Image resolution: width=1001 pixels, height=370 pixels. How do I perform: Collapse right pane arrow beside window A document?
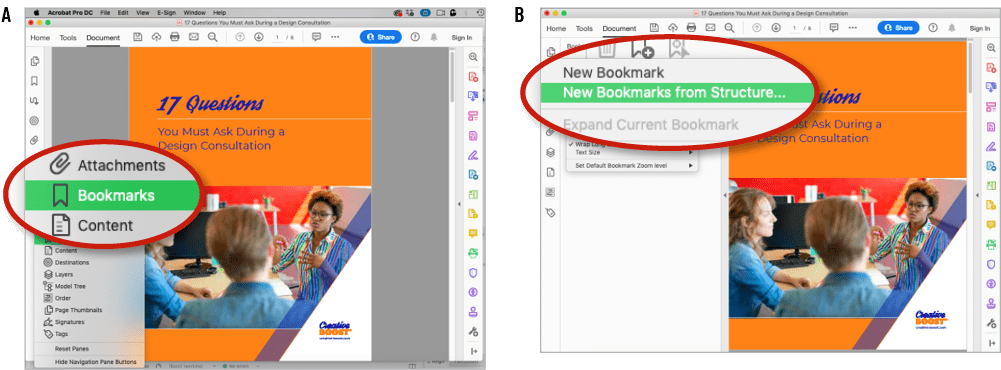[459, 203]
